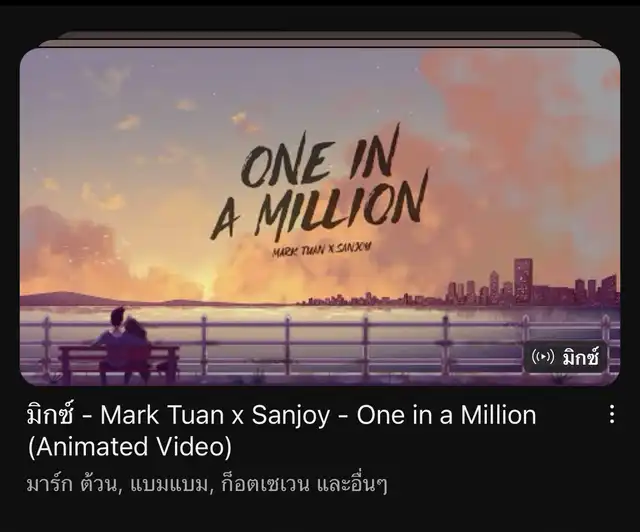Click the top stacked playlist card edge

[320, 35]
